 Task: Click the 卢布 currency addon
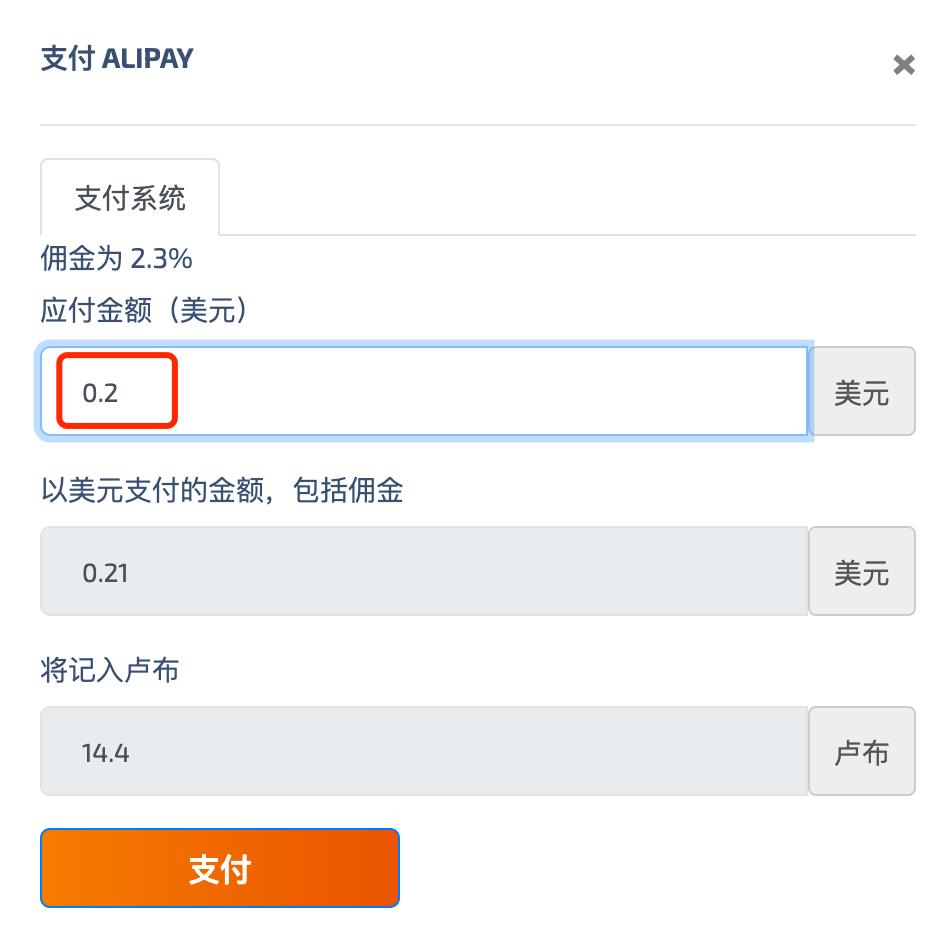tap(861, 752)
